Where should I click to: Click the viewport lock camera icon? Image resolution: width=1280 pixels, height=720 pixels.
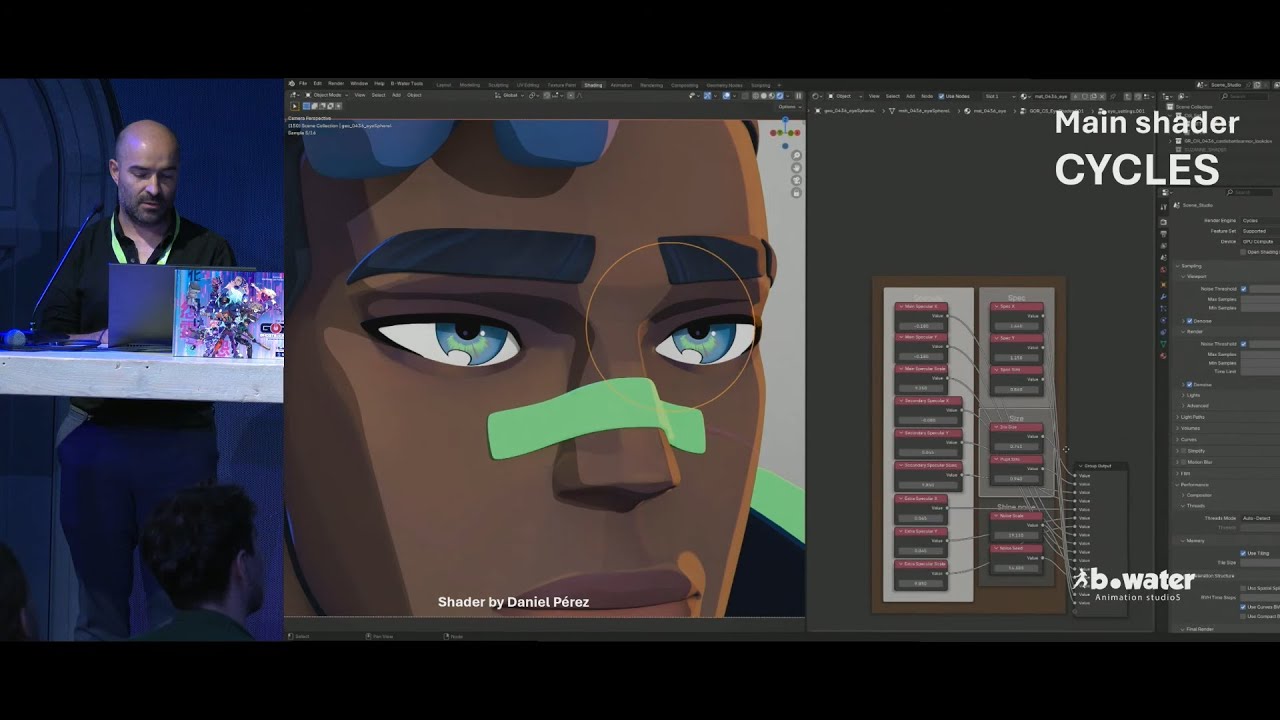point(797,193)
